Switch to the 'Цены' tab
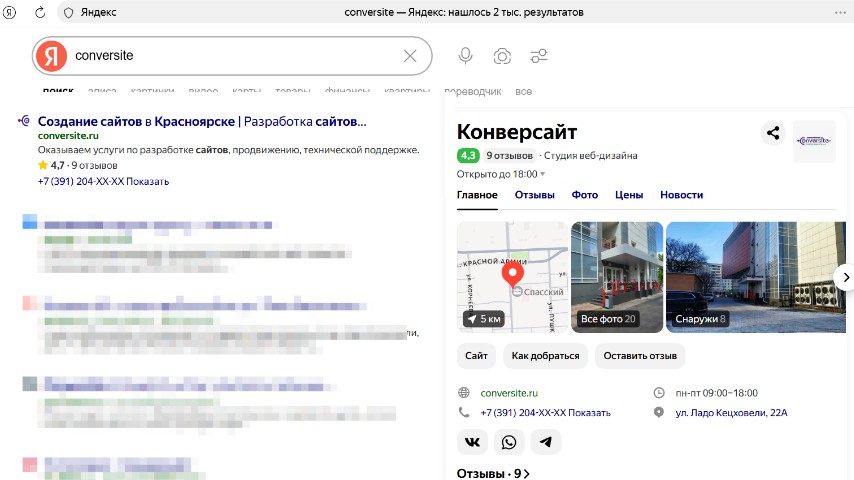Viewport: 854px width, 480px height. coord(628,195)
